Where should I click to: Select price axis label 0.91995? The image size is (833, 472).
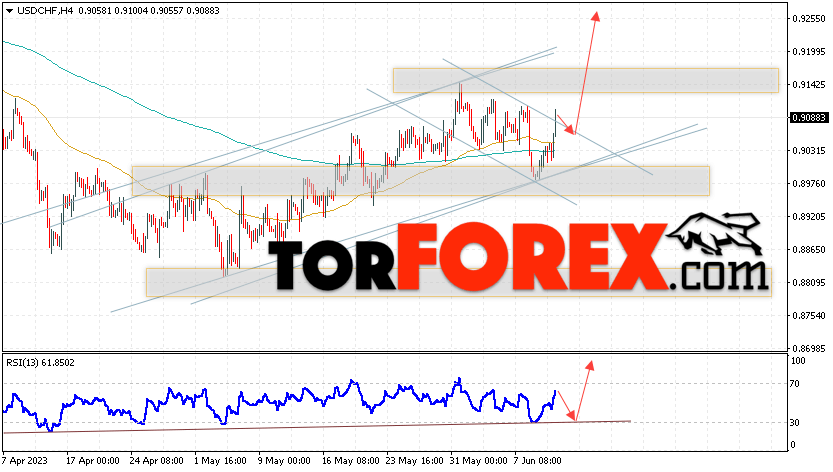[x=809, y=52]
